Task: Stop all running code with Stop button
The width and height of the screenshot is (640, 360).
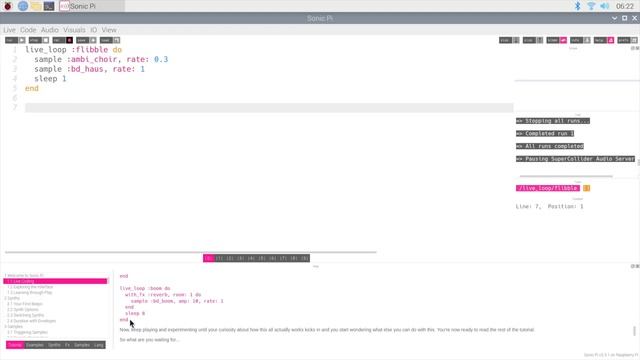Action: 39,40
